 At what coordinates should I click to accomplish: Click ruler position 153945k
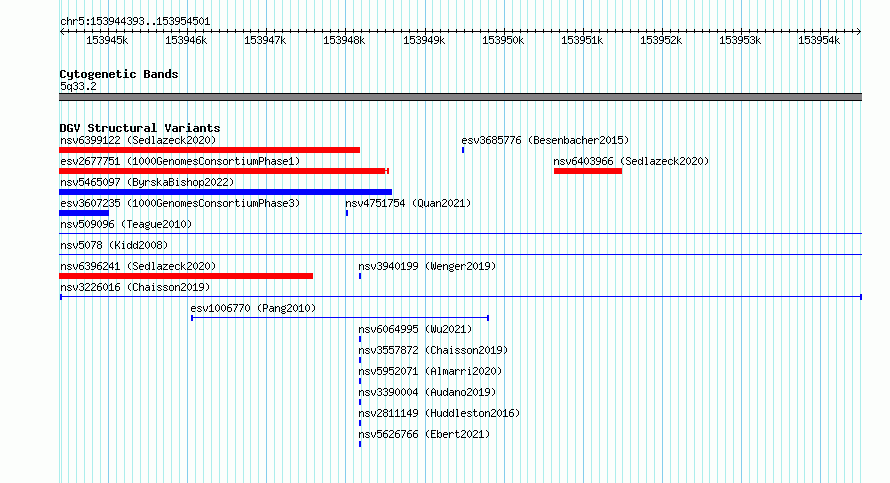pos(107,40)
